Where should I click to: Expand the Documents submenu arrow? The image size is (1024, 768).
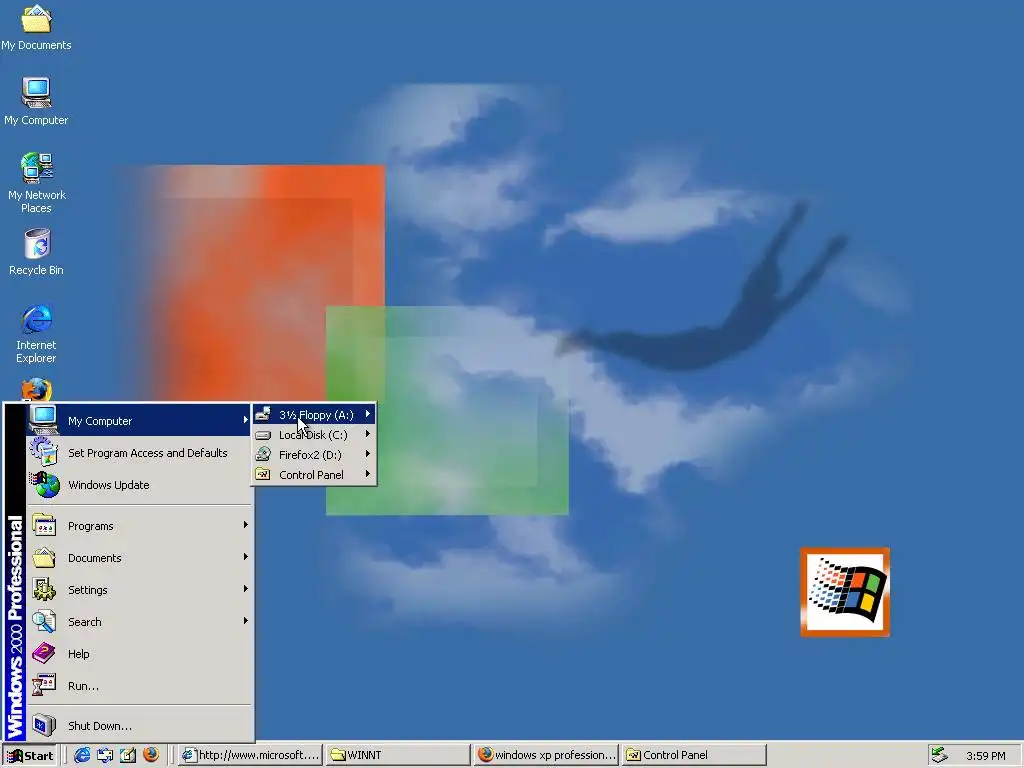pos(246,556)
